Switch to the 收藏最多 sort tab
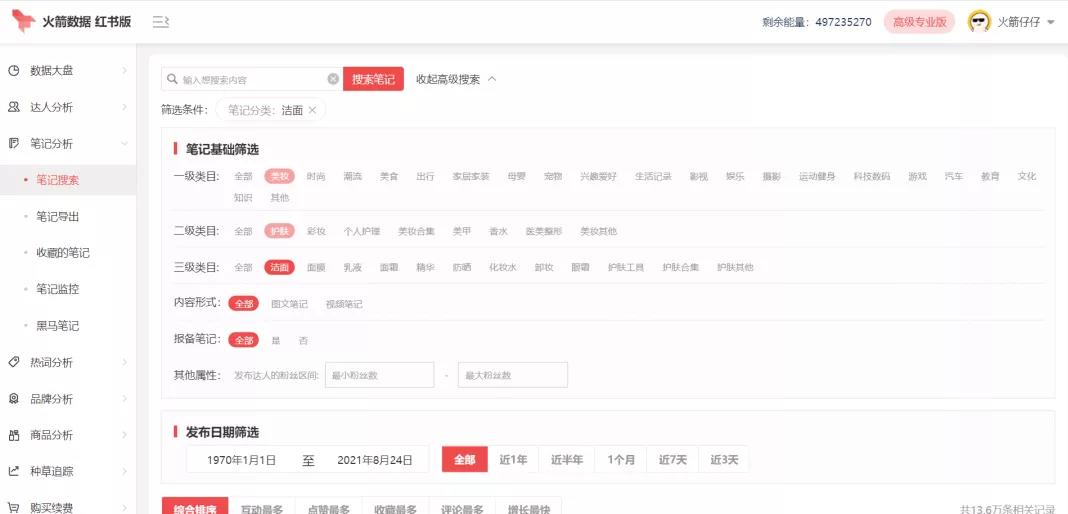The width and height of the screenshot is (1068, 514). (x=395, y=508)
